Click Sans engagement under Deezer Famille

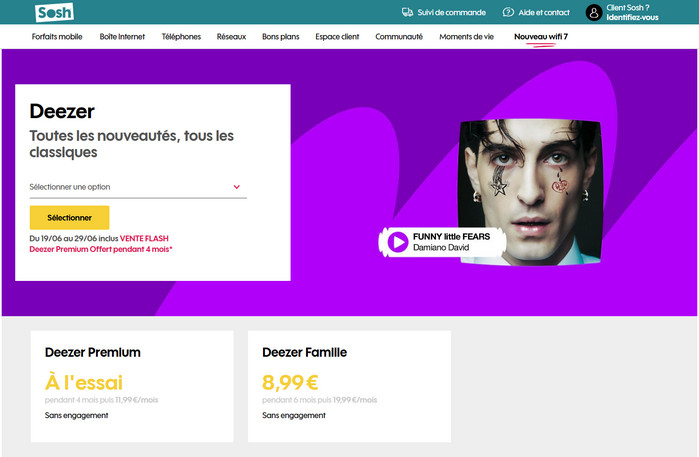pos(294,416)
